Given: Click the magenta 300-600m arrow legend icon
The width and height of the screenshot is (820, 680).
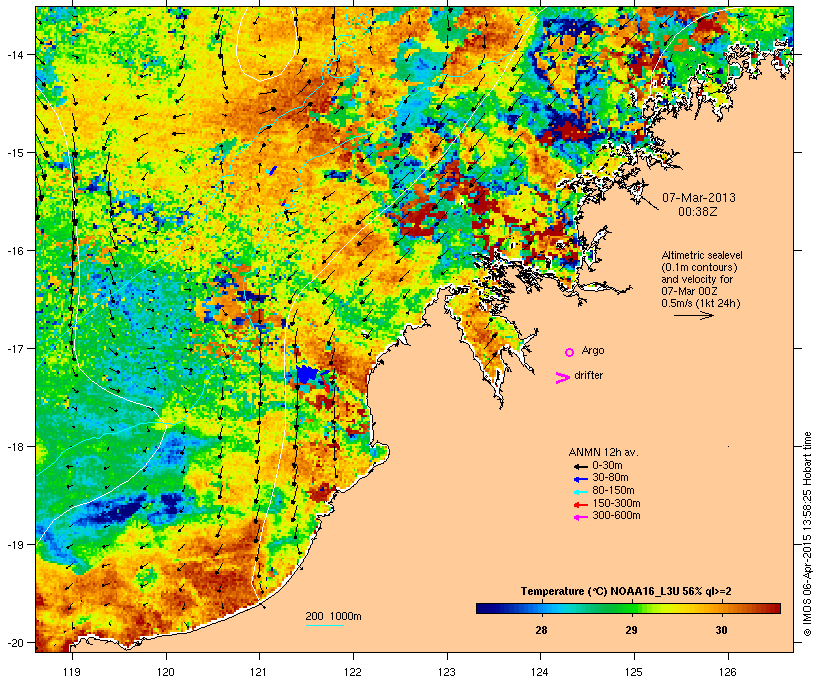Looking at the screenshot, I should (x=580, y=517).
